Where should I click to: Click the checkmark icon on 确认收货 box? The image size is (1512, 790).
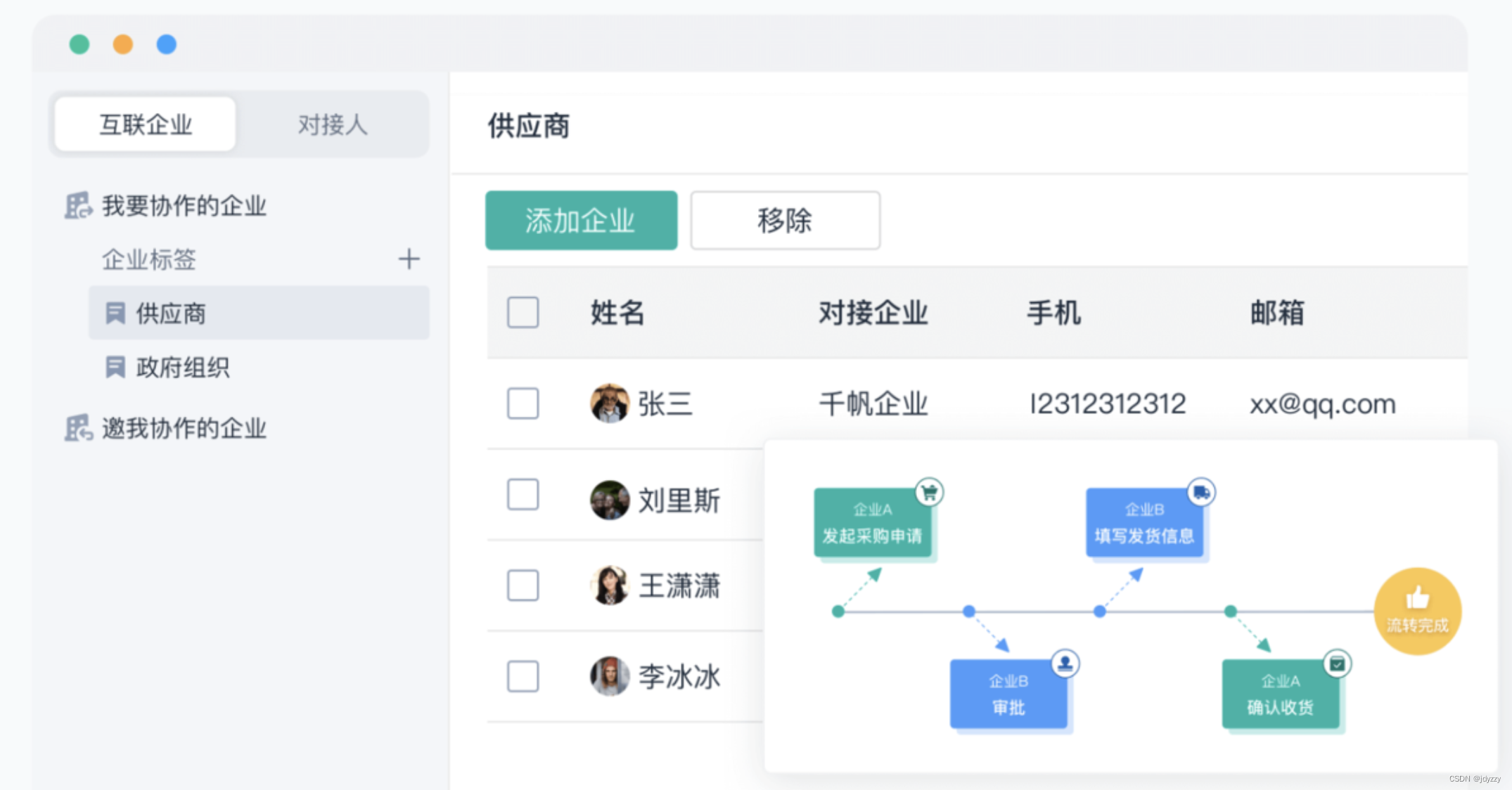click(x=1337, y=663)
